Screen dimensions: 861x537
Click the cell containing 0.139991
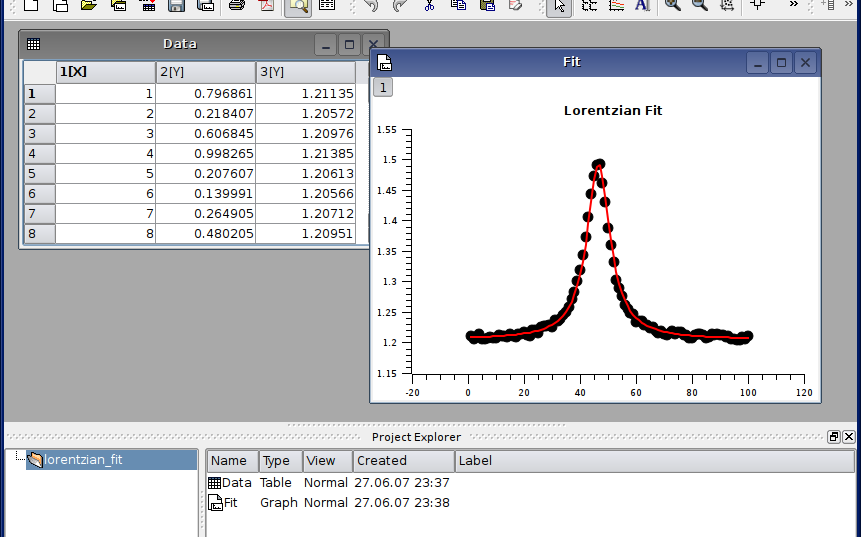[x=206, y=194]
